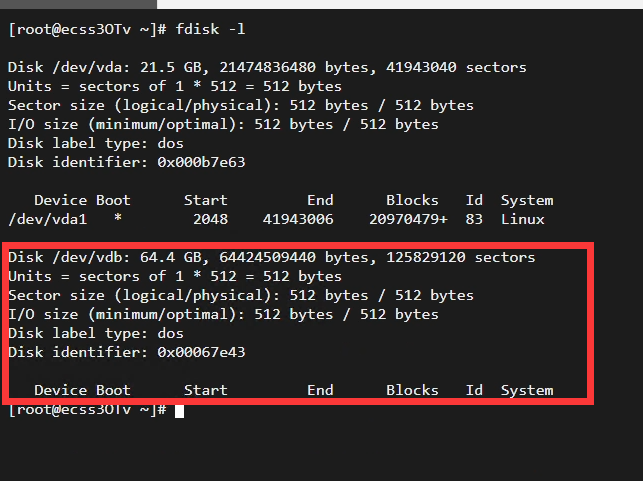
Task: Click disk identifier 0x00067e43
Action: 201,352
